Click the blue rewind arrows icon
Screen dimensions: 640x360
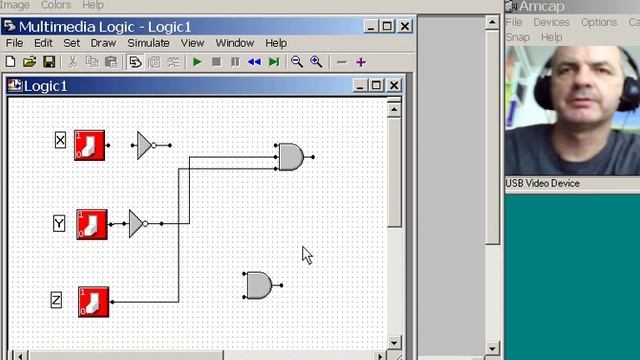(x=254, y=62)
